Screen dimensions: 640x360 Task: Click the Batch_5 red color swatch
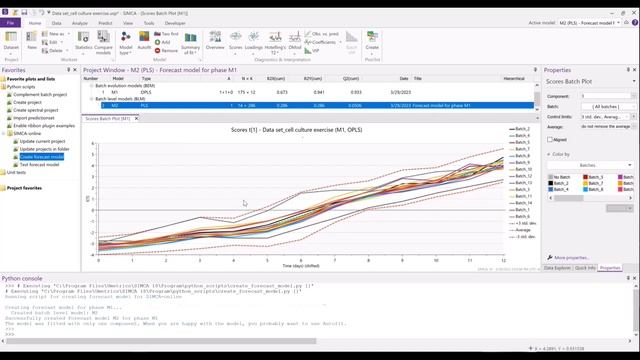[585, 177]
